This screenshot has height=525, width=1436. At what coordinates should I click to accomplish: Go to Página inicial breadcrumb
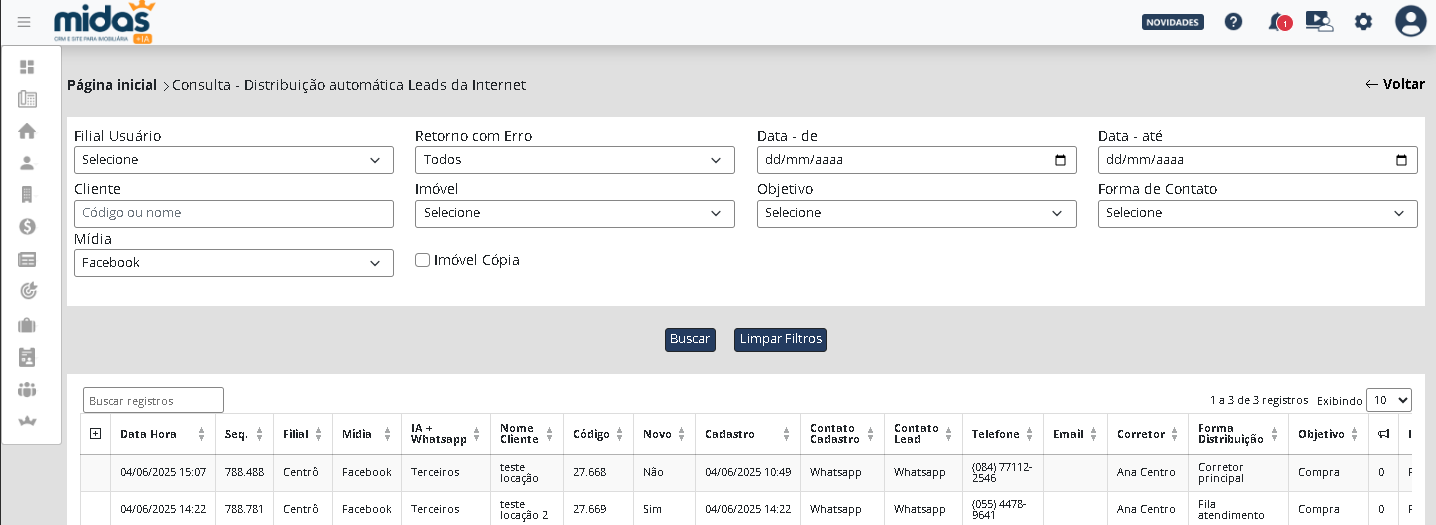pyautogui.click(x=112, y=85)
